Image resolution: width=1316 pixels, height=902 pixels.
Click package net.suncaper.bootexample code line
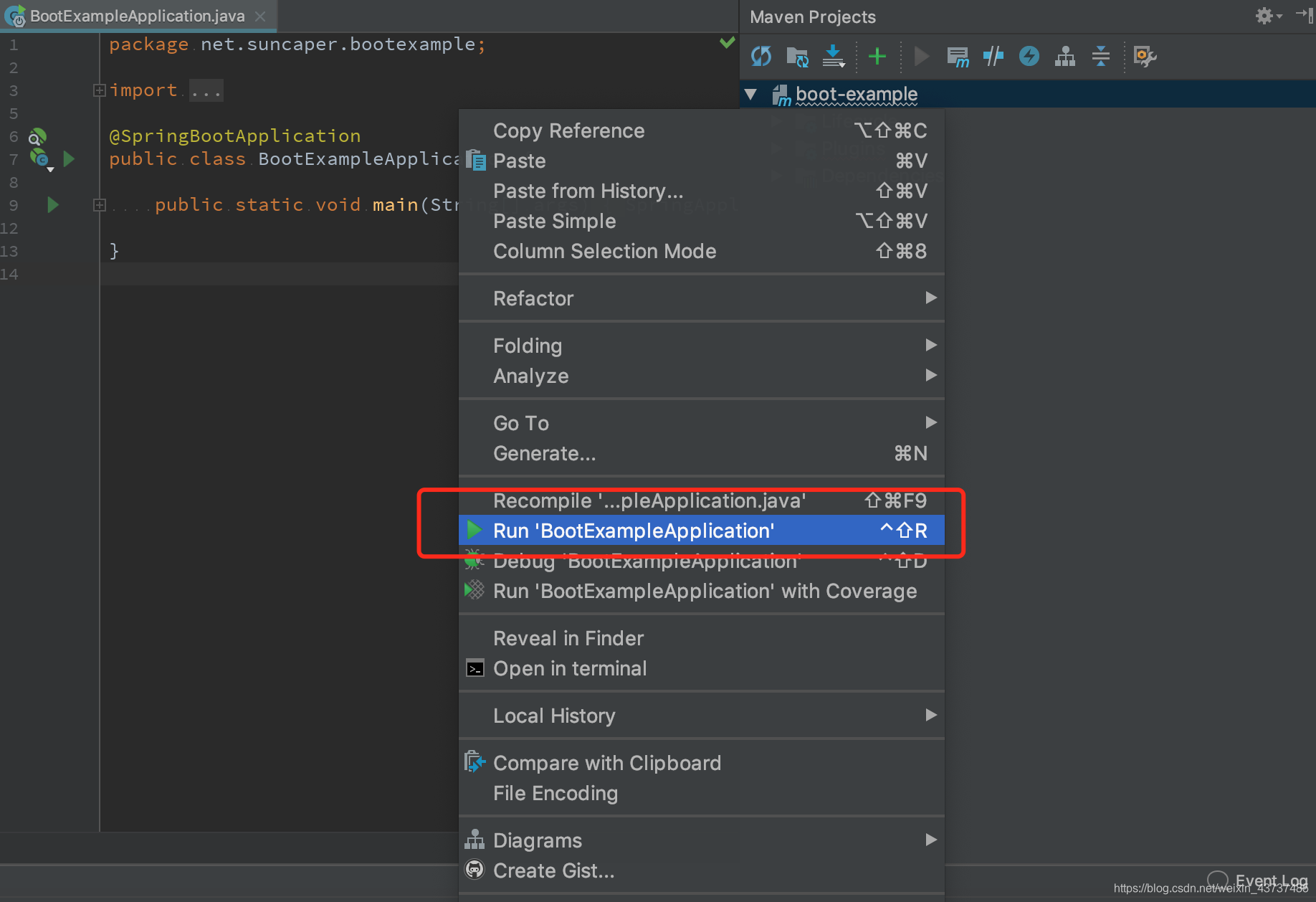297,44
